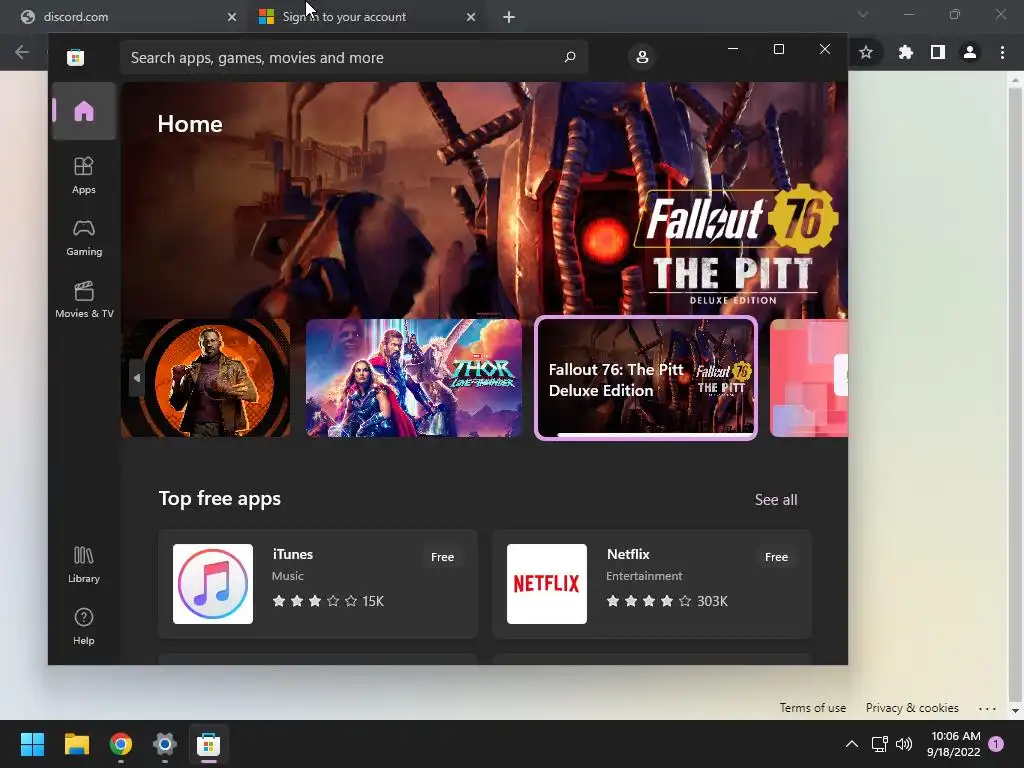The image size is (1024, 768).
Task: Select Fallout 76 The Pitt Deluxe thumbnail
Action: pyautogui.click(x=646, y=377)
